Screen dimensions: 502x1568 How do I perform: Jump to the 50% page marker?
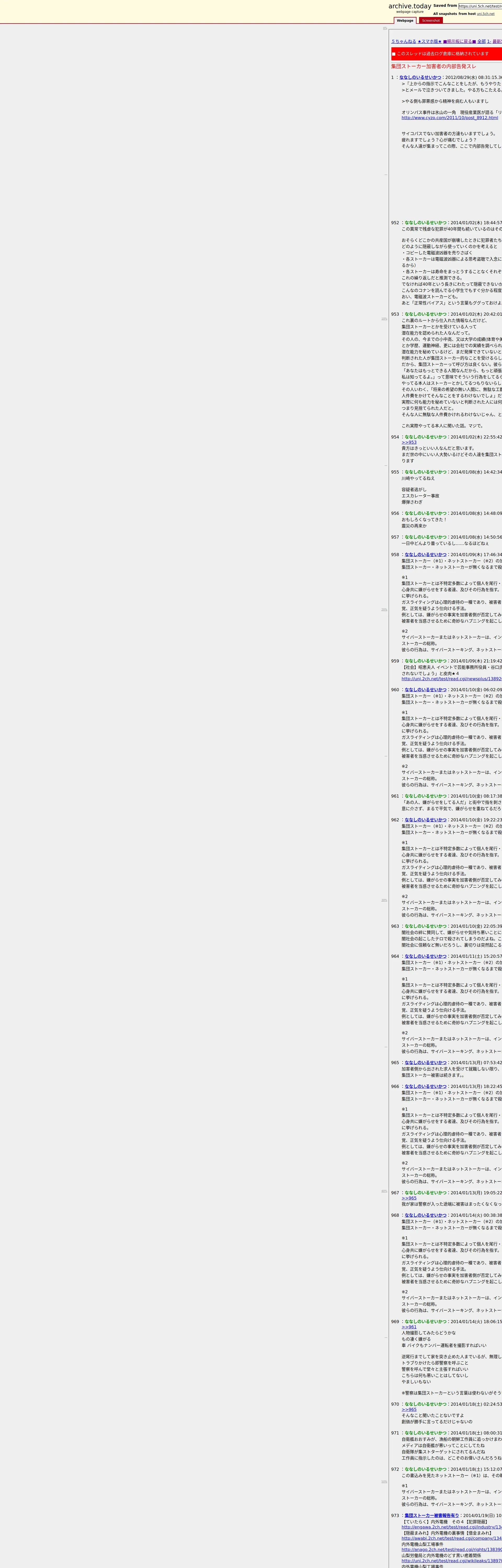pyautogui.click(x=384, y=1481)
